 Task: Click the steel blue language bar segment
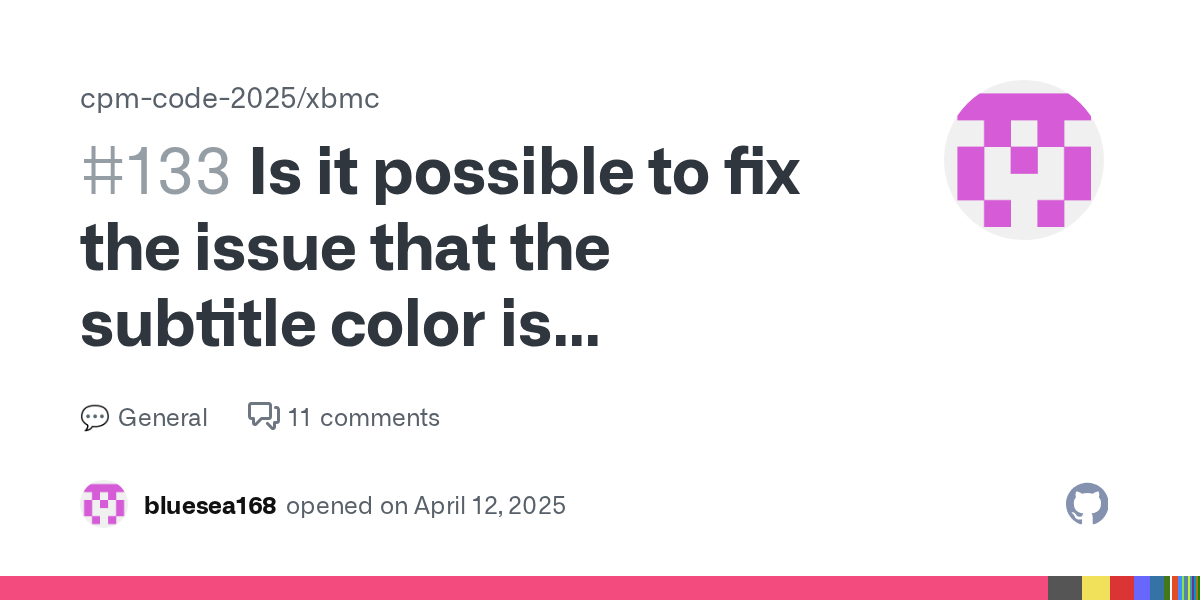pyautogui.click(x=1157, y=588)
